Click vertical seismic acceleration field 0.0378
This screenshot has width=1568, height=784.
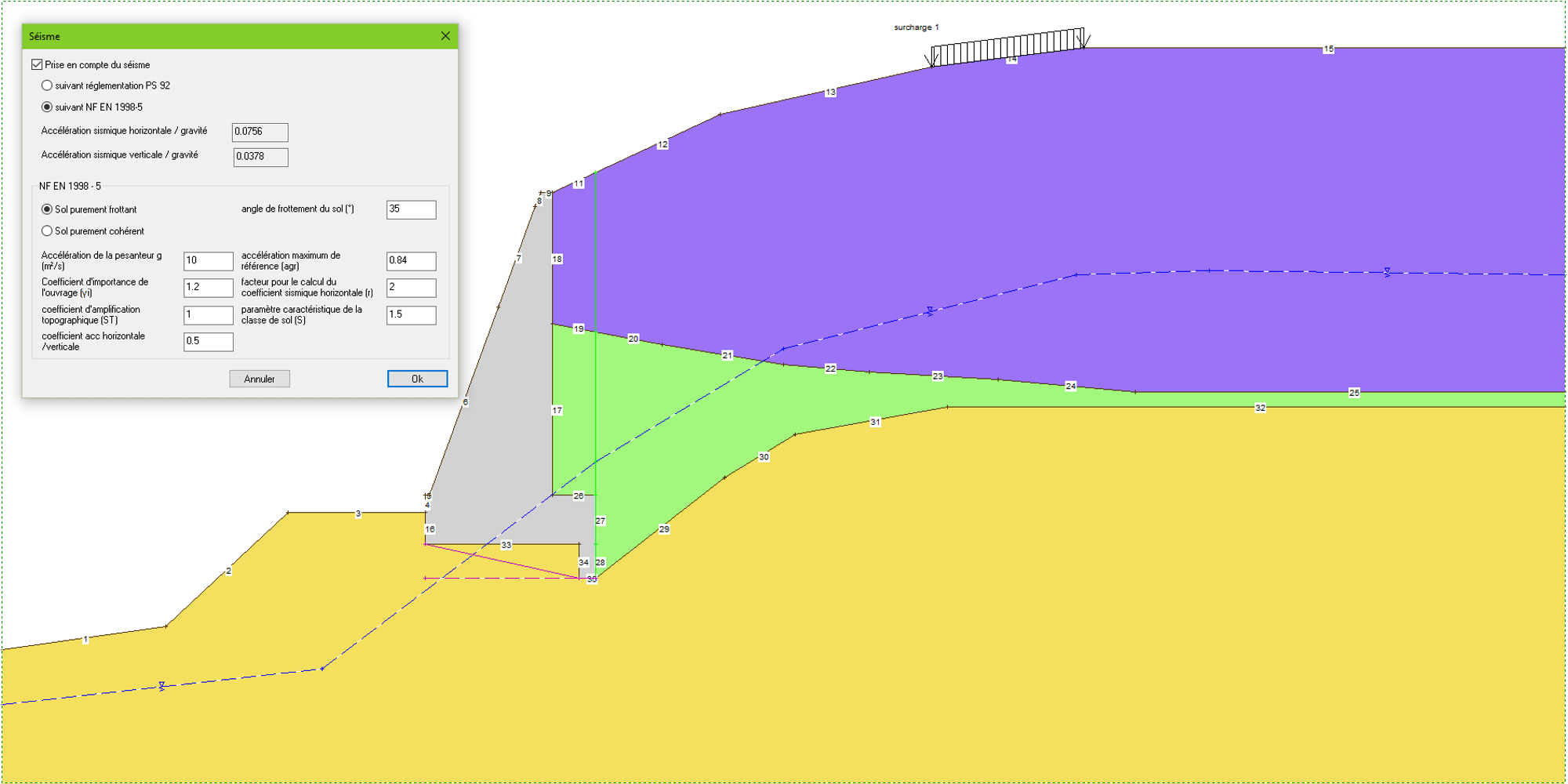(x=260, y=157)
